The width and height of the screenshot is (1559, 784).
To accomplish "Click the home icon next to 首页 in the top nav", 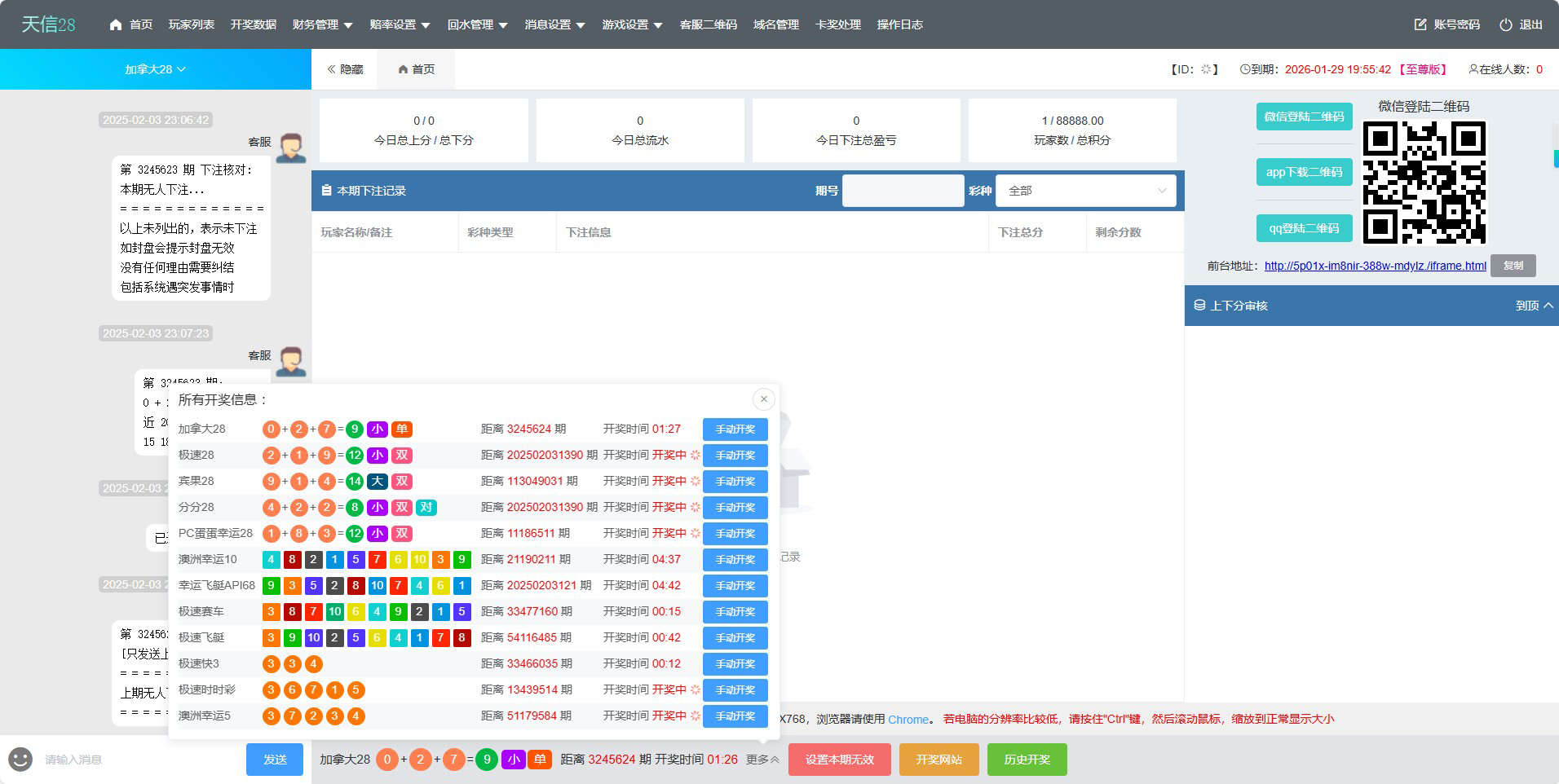I will point(116,24).
